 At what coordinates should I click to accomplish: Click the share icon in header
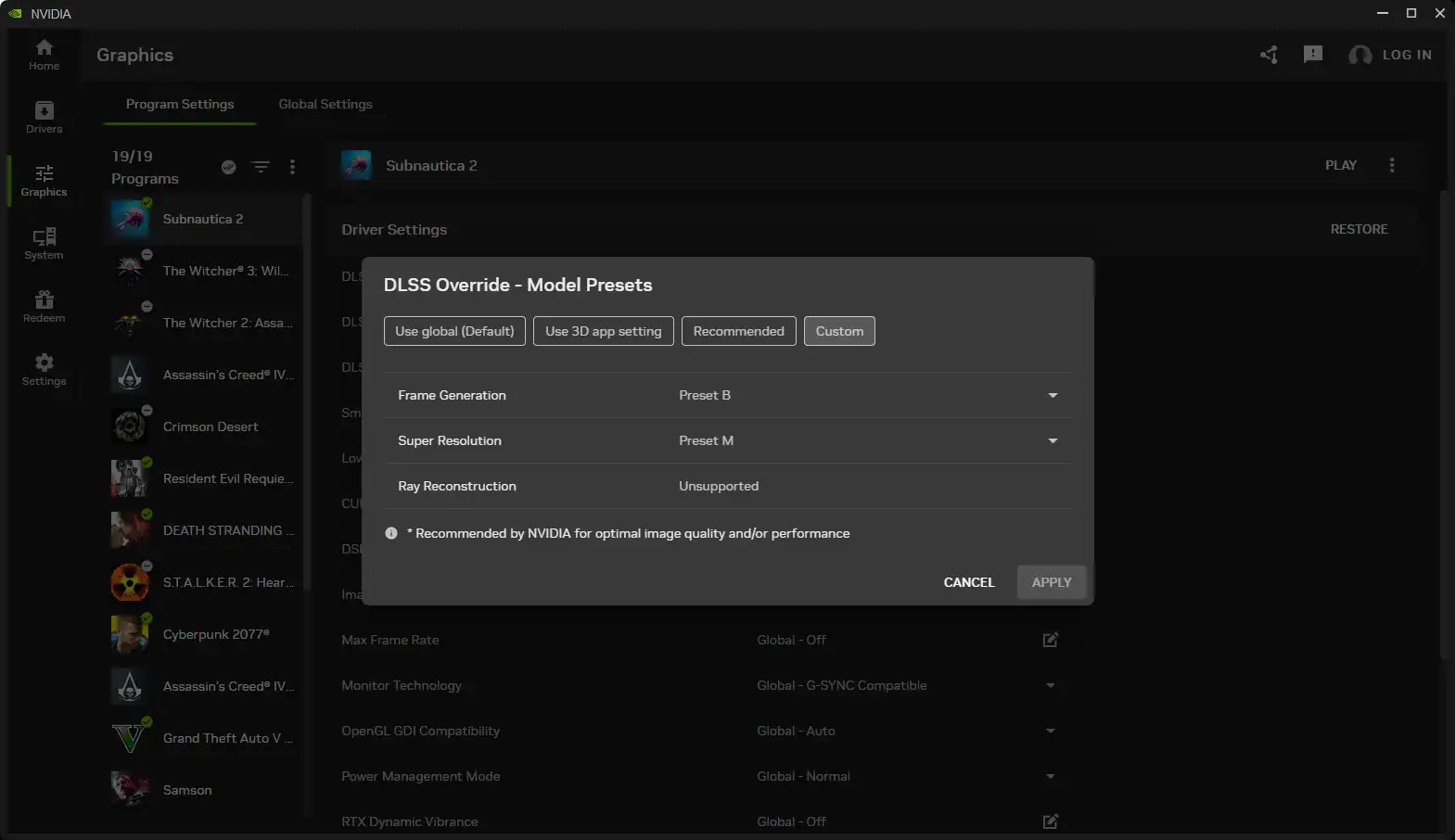point(1269,55)
